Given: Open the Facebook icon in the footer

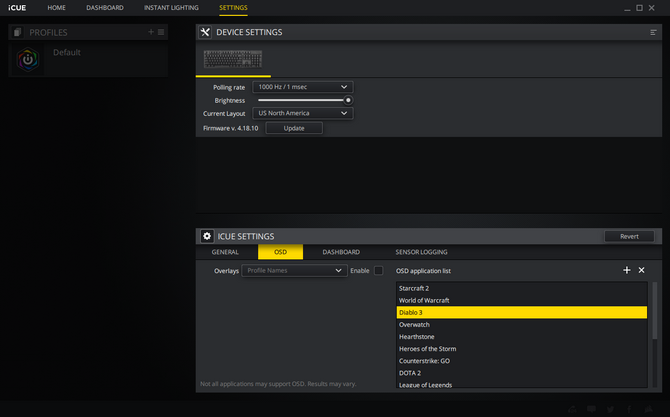Looking at the screenshot, I should point(629,409).
